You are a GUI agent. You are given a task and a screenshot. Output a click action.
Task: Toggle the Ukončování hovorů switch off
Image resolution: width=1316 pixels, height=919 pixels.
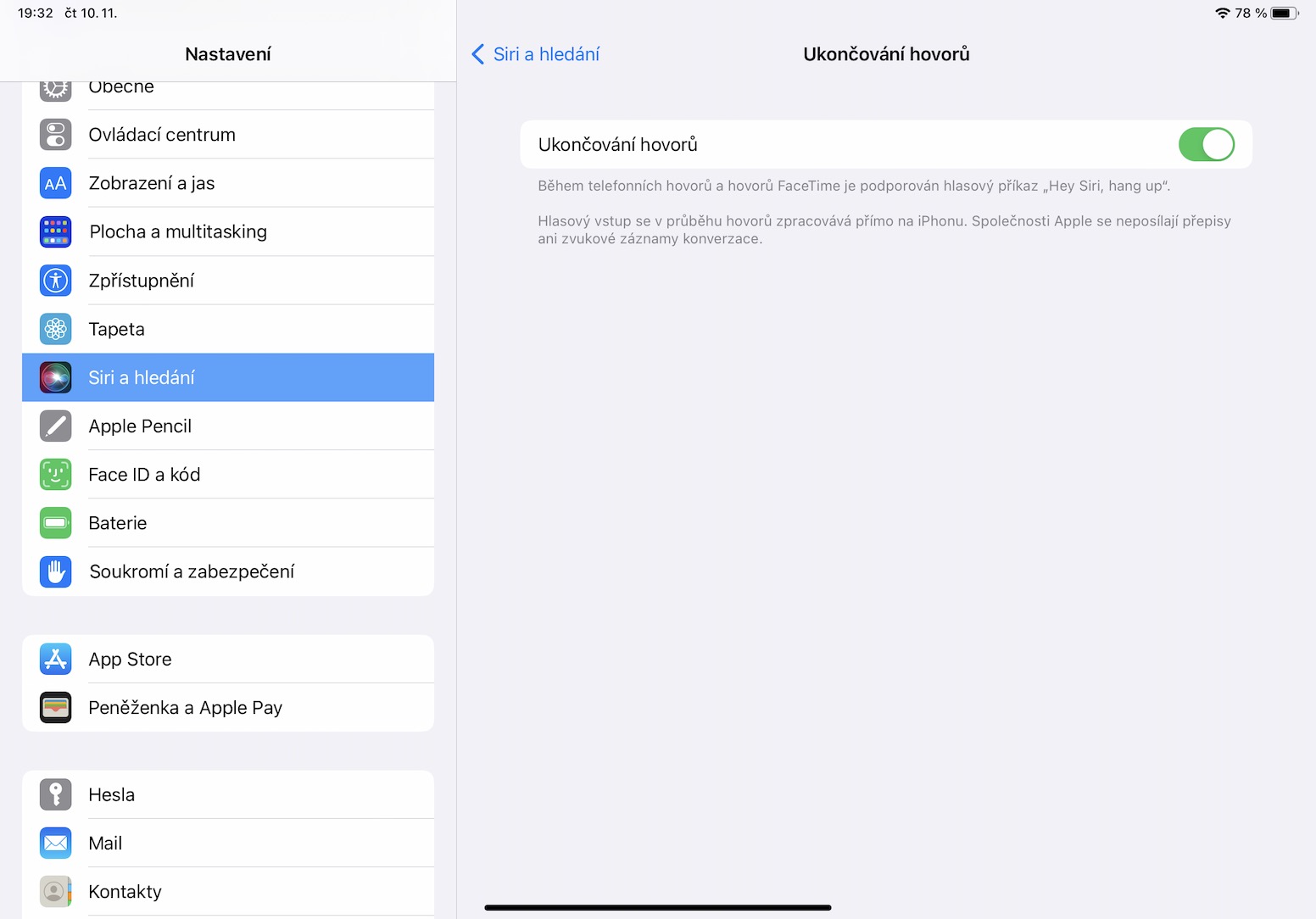[x=1206, y=144]
